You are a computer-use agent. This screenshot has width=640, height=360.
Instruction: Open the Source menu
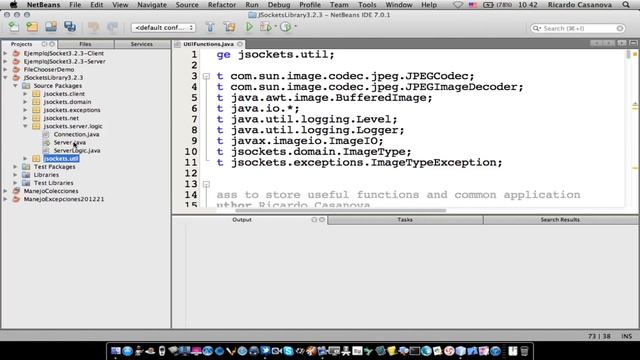point(187,5)
